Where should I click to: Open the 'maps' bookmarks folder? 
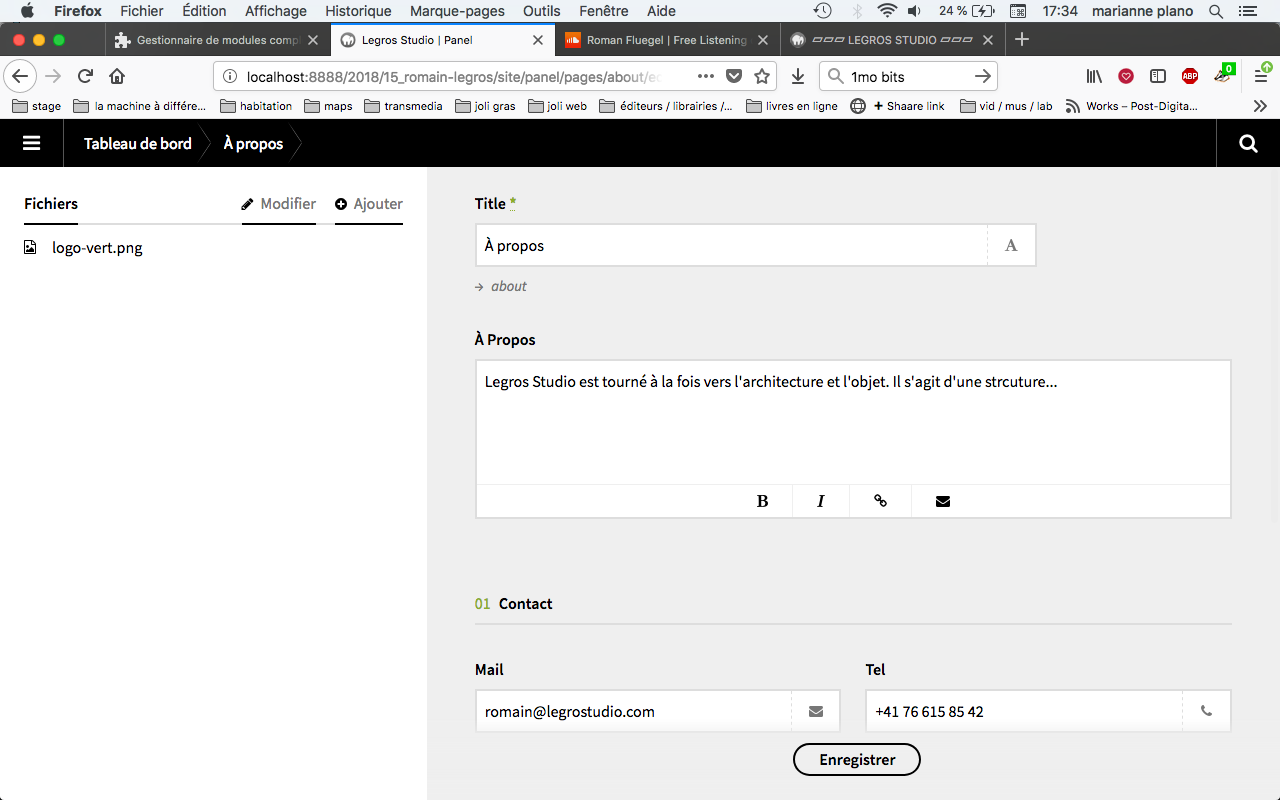pyautogui.click(x=328, y=106)
